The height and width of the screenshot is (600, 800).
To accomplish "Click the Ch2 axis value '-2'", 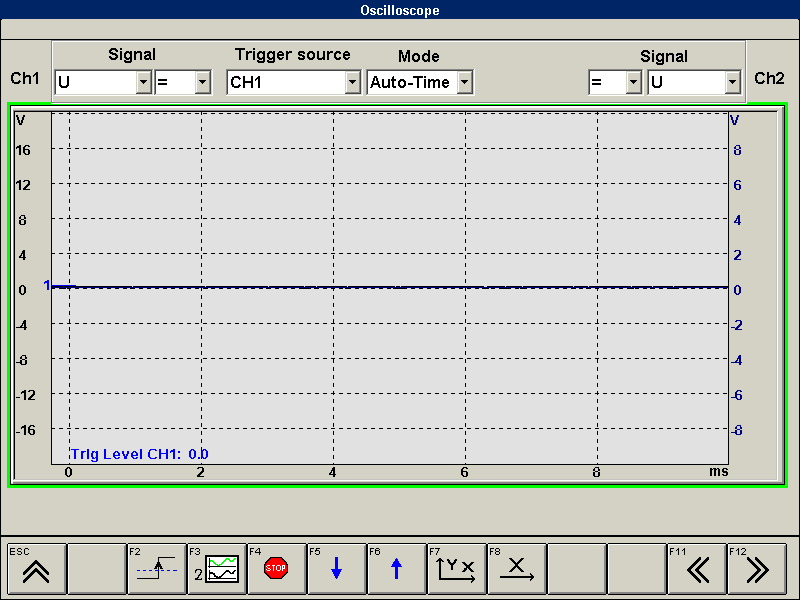I will pyautogui.click(x=736, y=325).
